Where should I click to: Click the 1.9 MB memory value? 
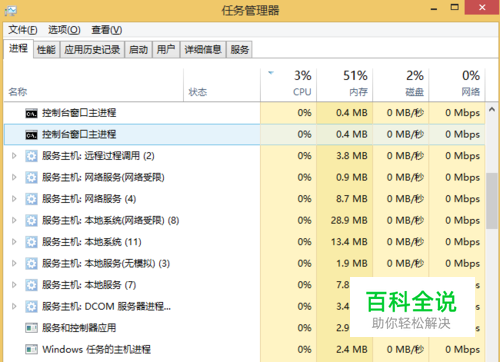pos(352,263)
